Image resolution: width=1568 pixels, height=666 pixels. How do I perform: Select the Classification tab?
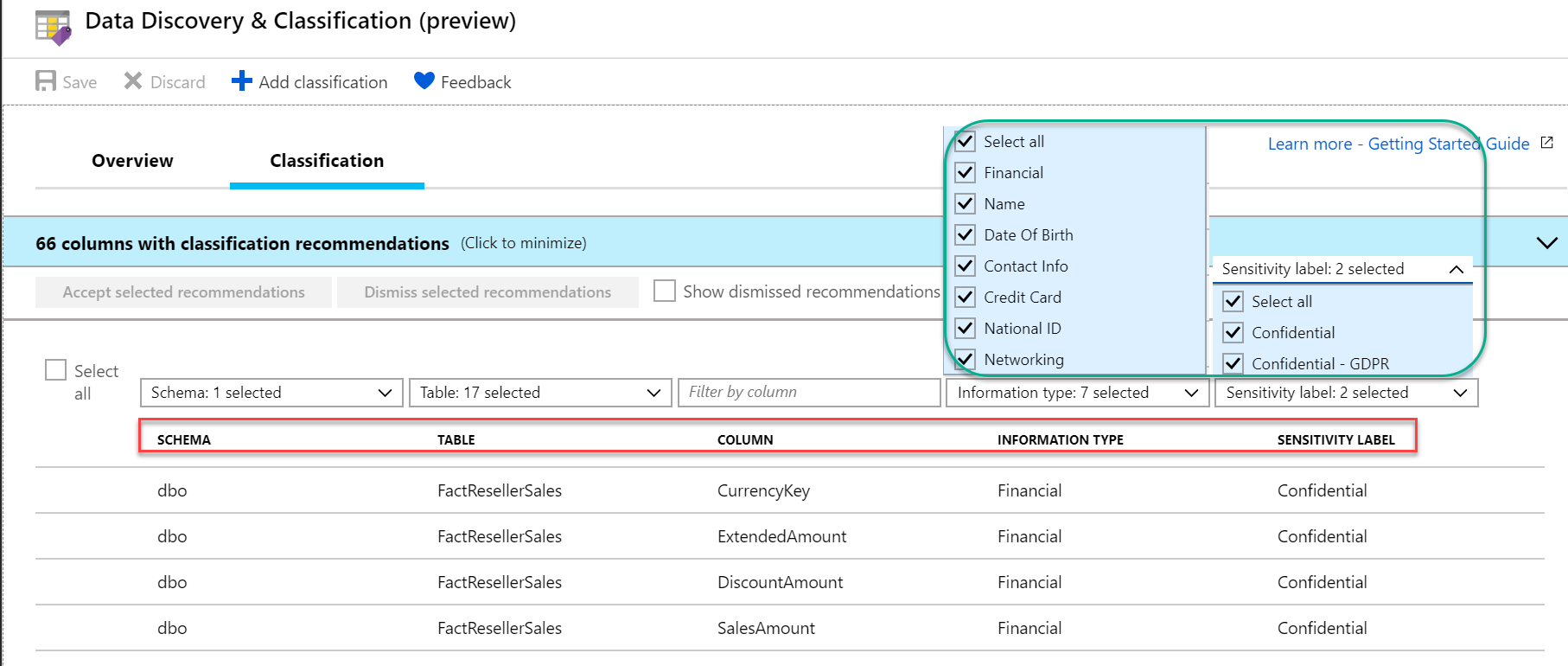point(327,161)
